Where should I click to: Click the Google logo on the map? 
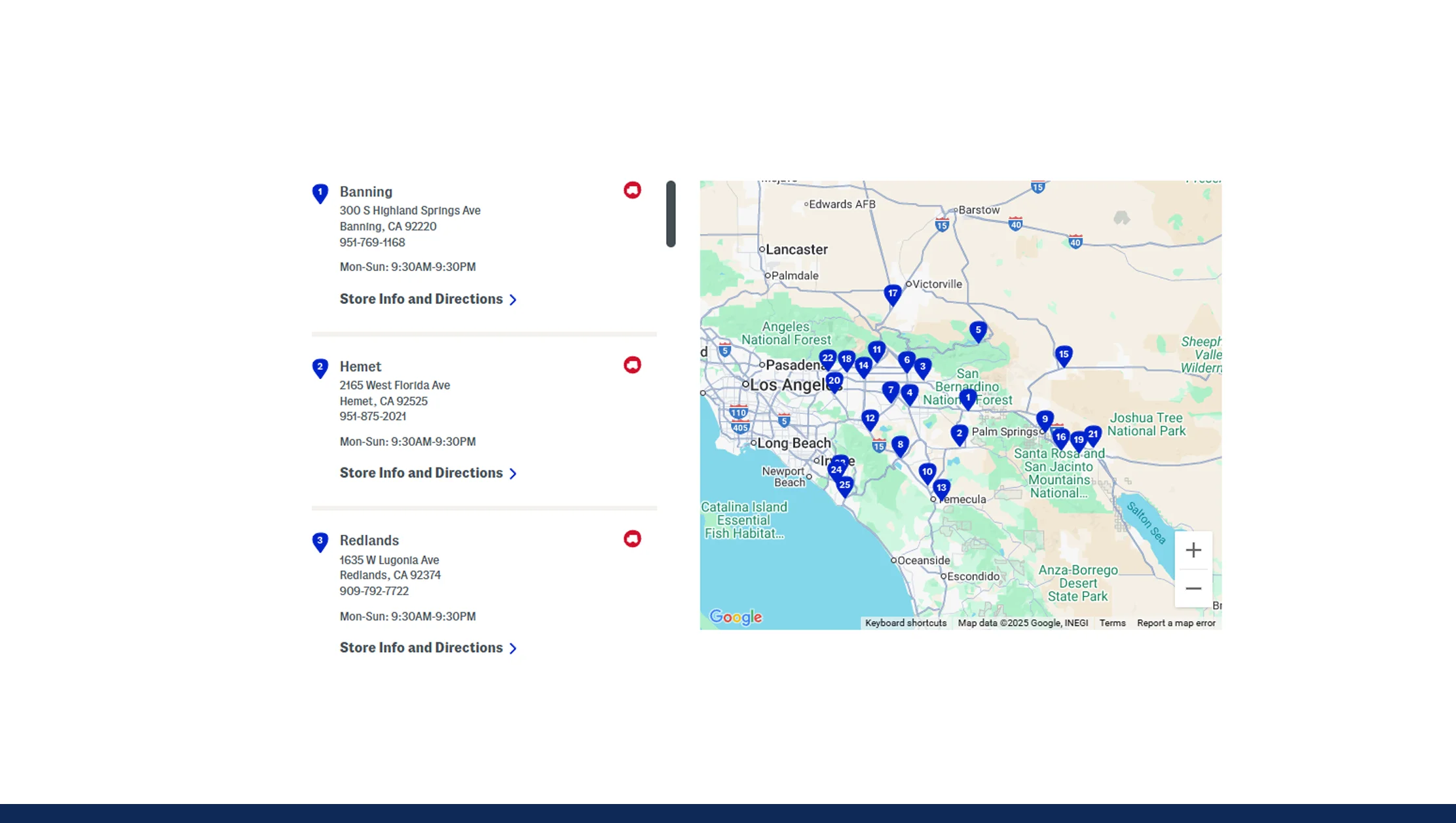[x=735, y=616]
